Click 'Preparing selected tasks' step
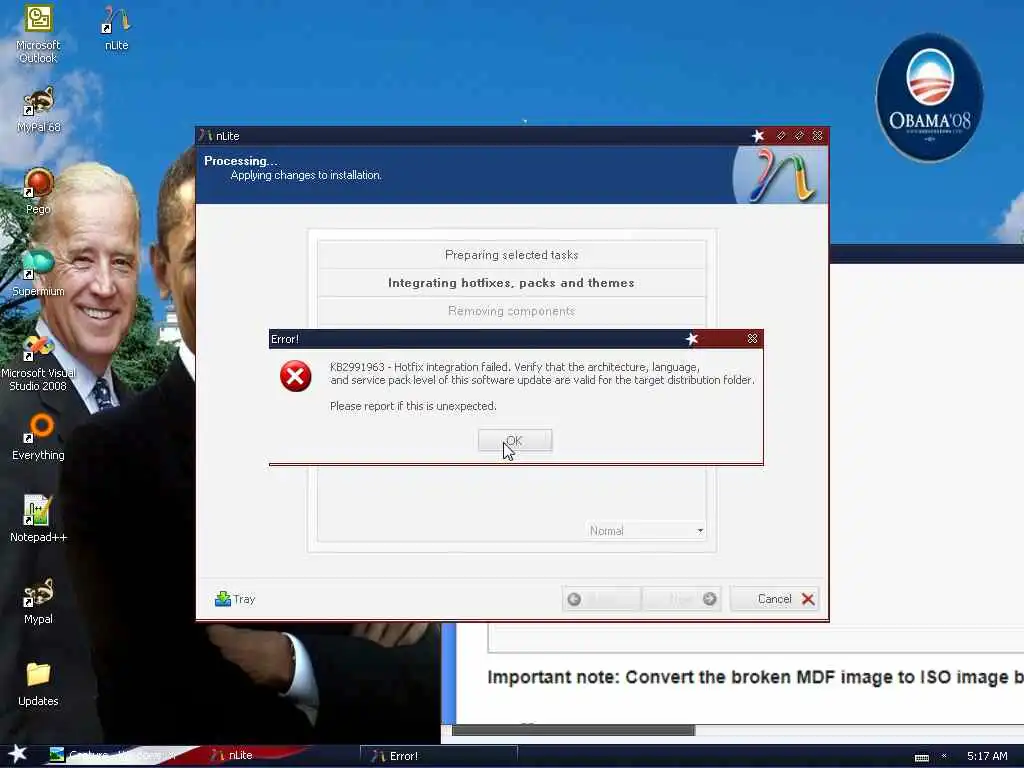Screen dimensions: 1024x768 click(x=511, y=255)
